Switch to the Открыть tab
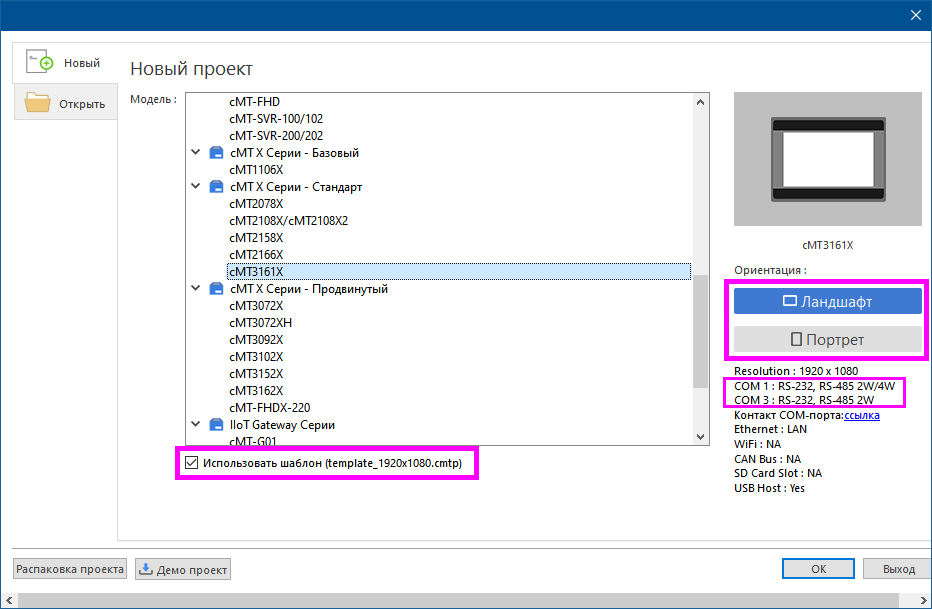 coord(65,103)
